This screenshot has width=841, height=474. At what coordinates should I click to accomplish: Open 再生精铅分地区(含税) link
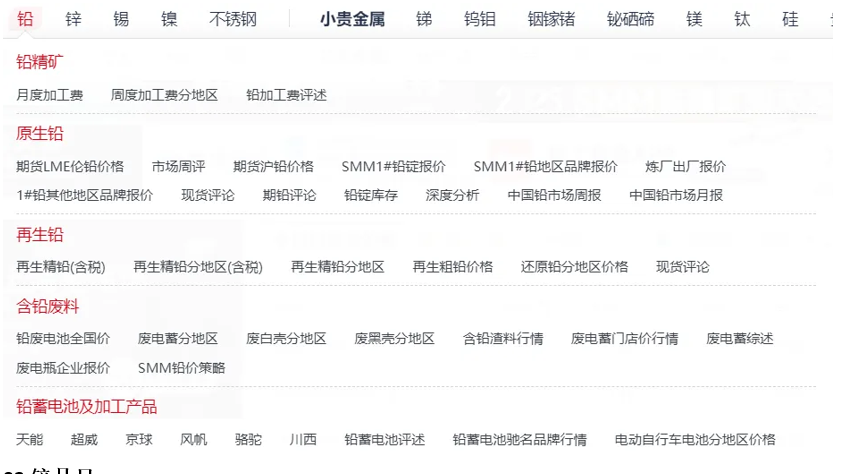tap(198, 267)
